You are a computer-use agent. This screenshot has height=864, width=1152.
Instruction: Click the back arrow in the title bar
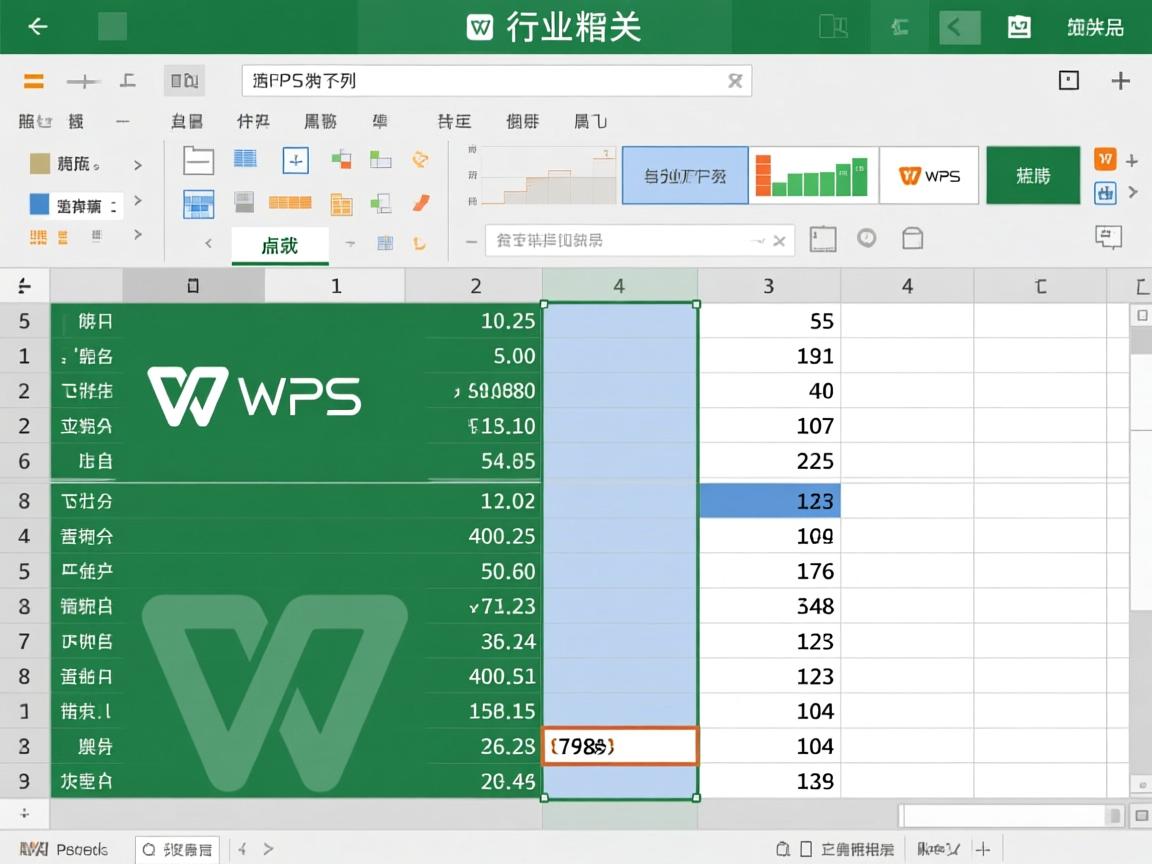coord(37,26)
